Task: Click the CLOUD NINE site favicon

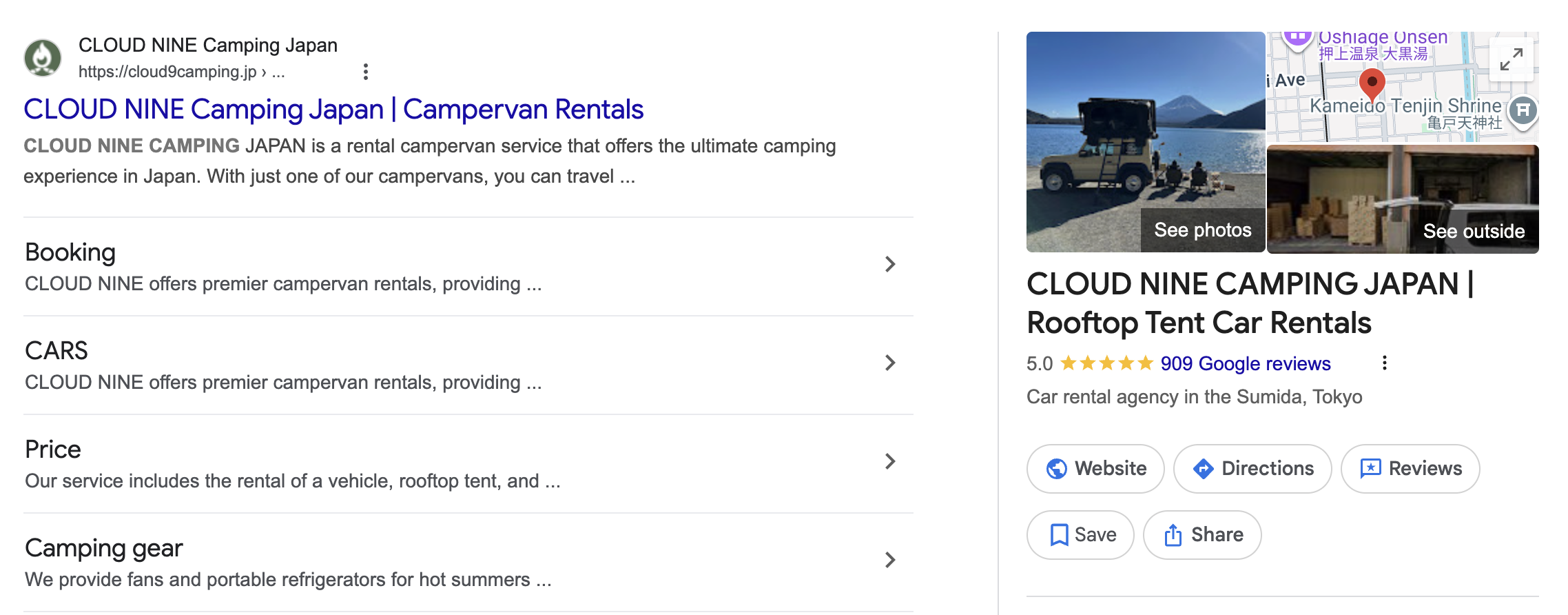Action: coord(43,58)
